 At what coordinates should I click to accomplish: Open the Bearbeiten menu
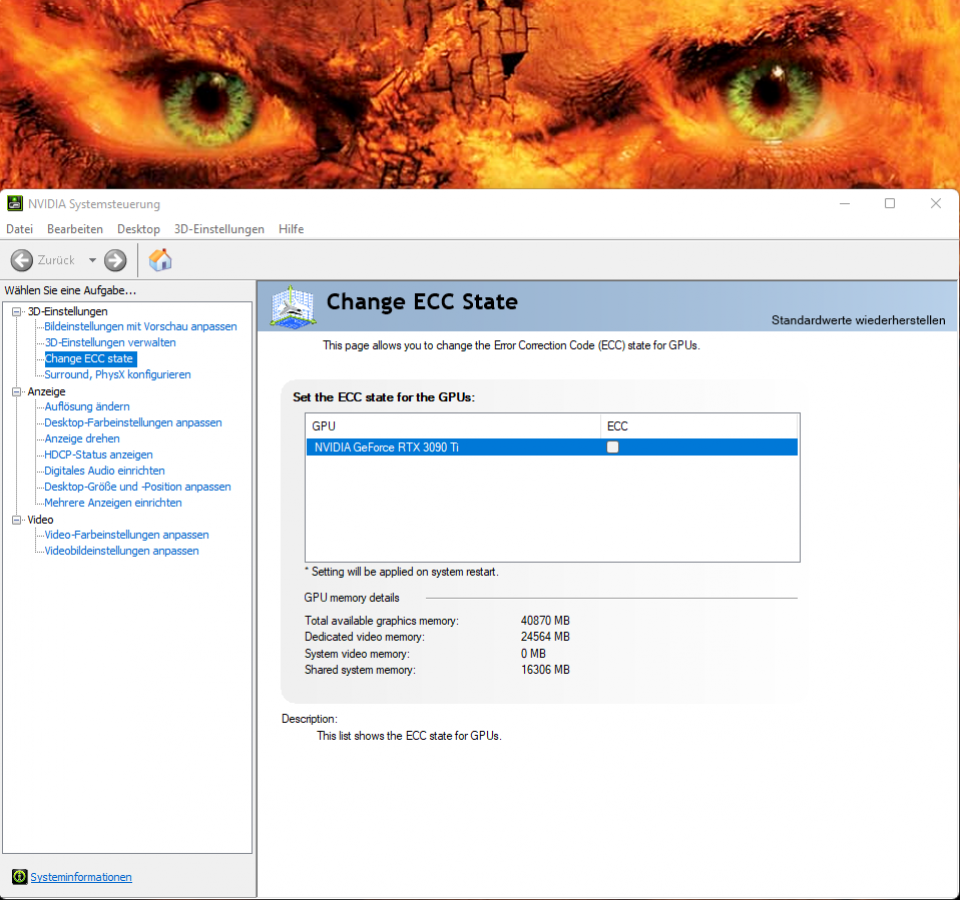75,229
